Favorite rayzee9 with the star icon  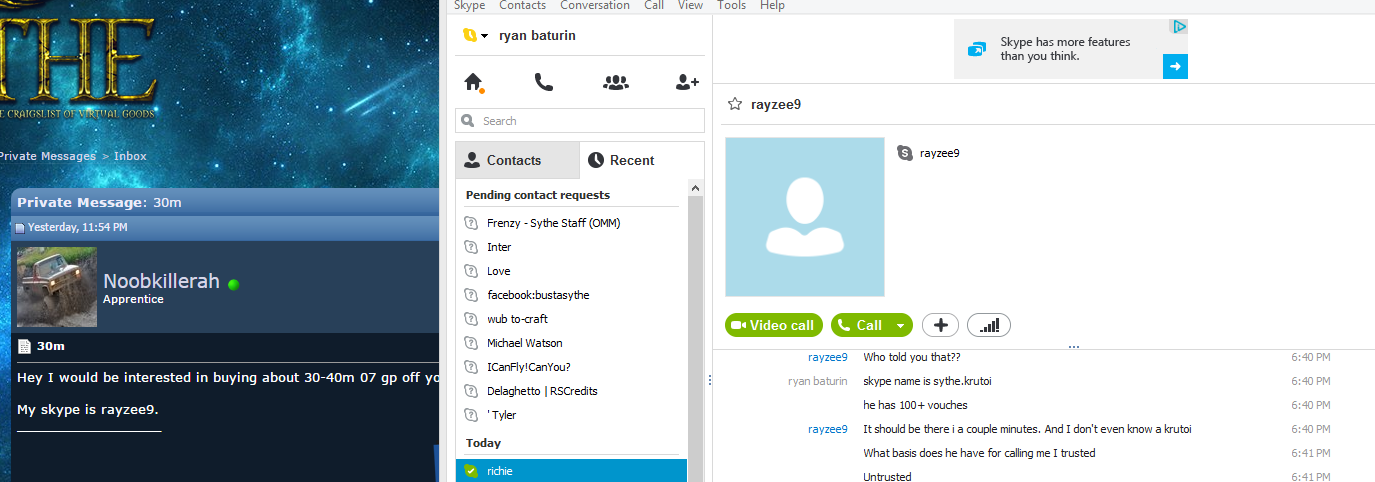[735, 104]
